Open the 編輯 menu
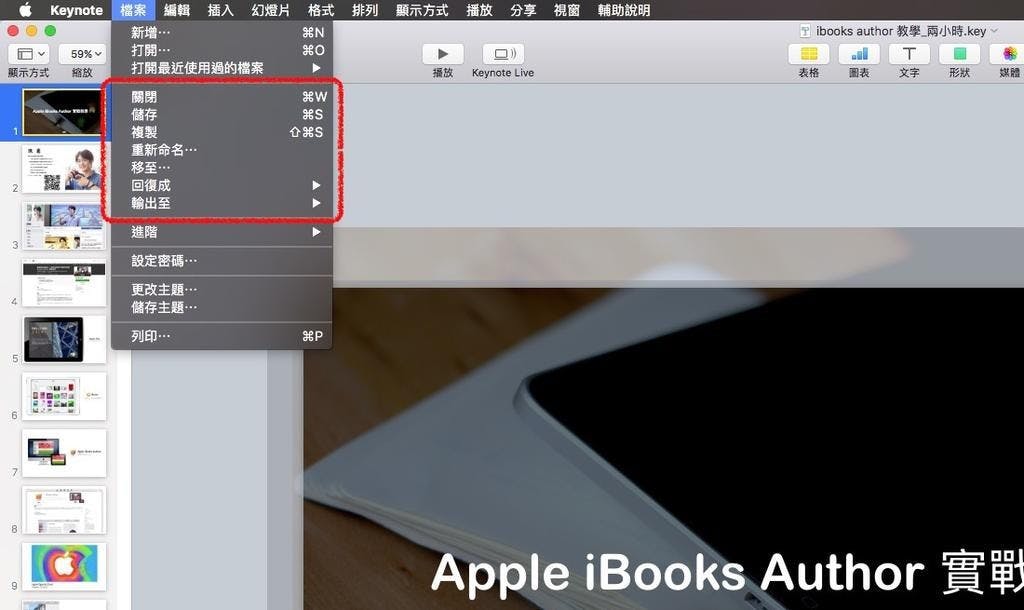The width and height of the screenshot is (1024, 610). (176, 10)
